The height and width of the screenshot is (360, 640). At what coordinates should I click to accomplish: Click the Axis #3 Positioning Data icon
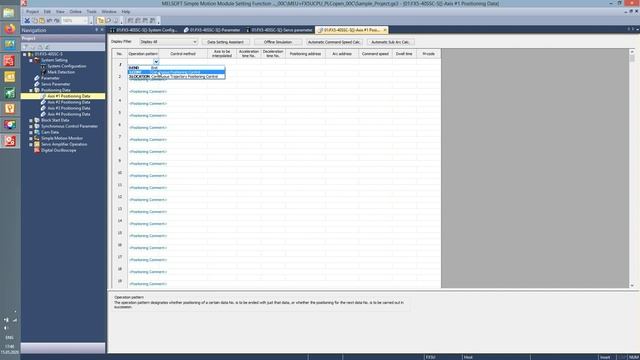pos(43,108)
